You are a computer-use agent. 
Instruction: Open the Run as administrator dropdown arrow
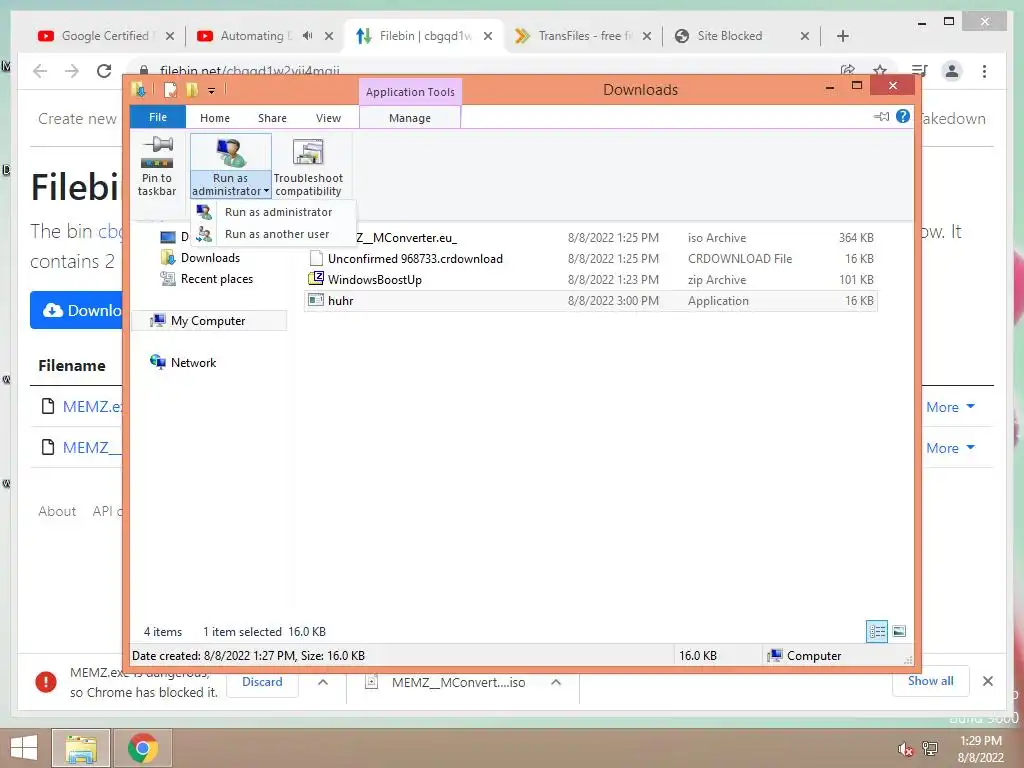[x=266, y=191]
